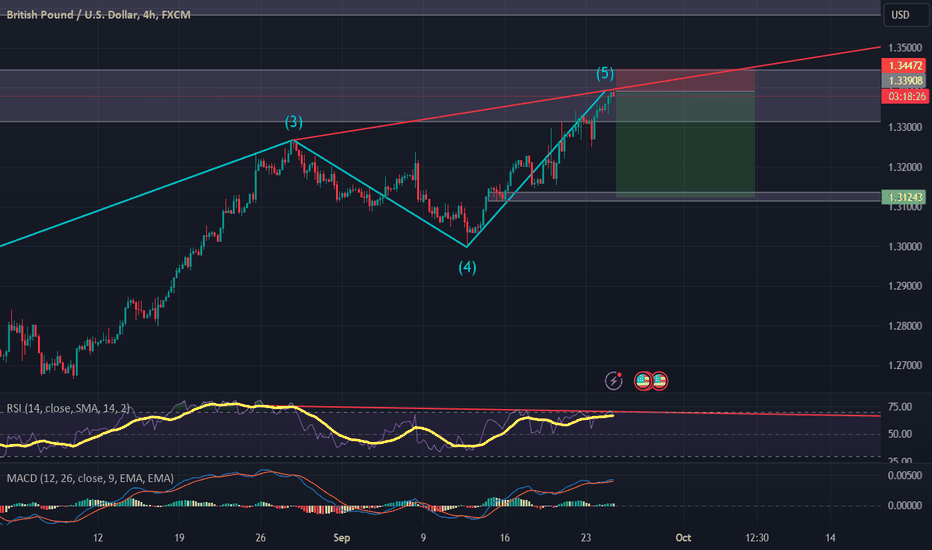The height and width of the screenshot is (550, 932).
Task: Select the (4) wave label
Action: coord(467,268)
